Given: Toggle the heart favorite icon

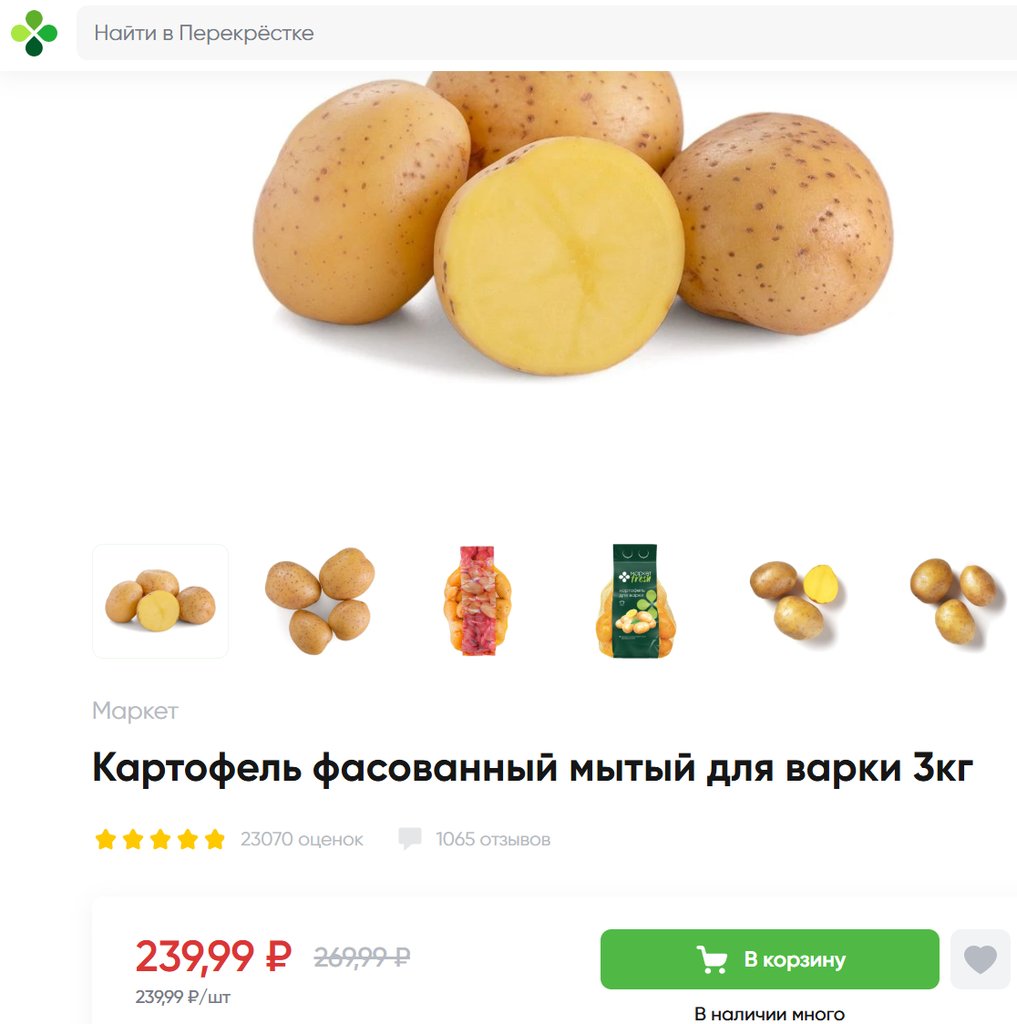Looking at the screenshot, I should [x=980, y=959].
